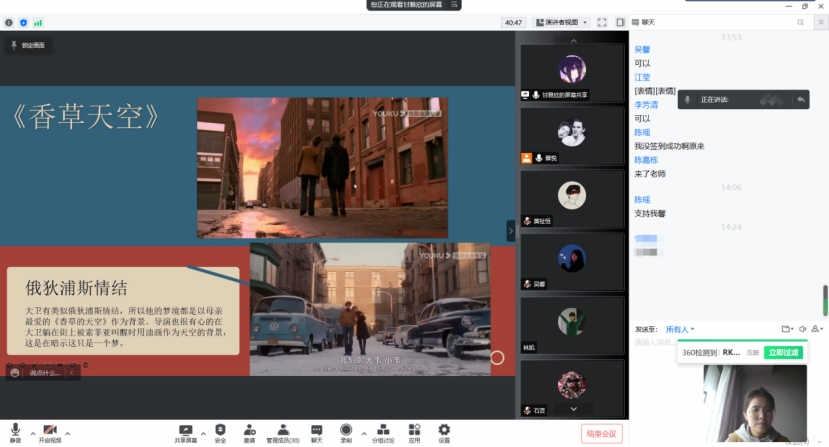Click the blue security shield status icon

coord(23,23)
